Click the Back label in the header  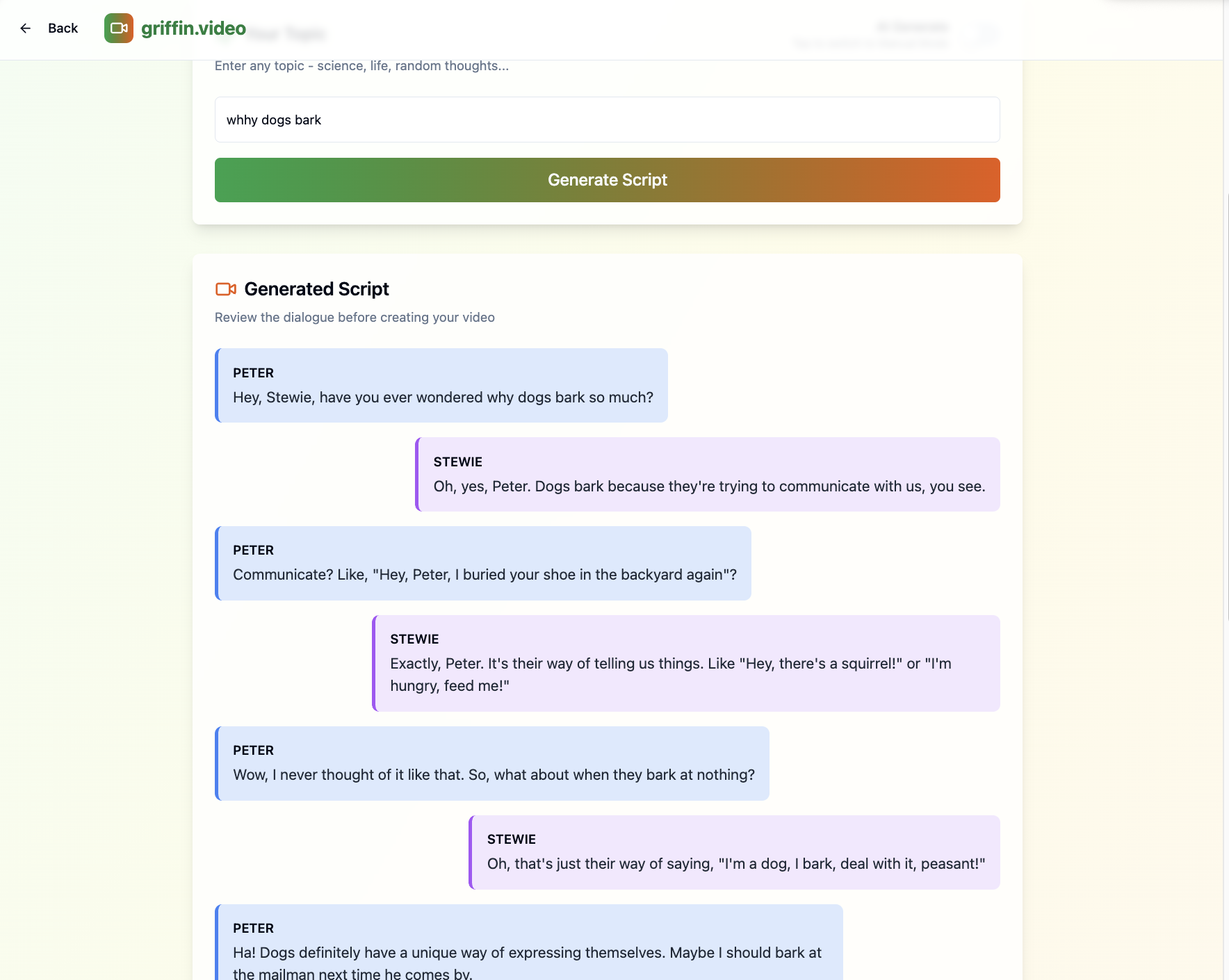63,28
